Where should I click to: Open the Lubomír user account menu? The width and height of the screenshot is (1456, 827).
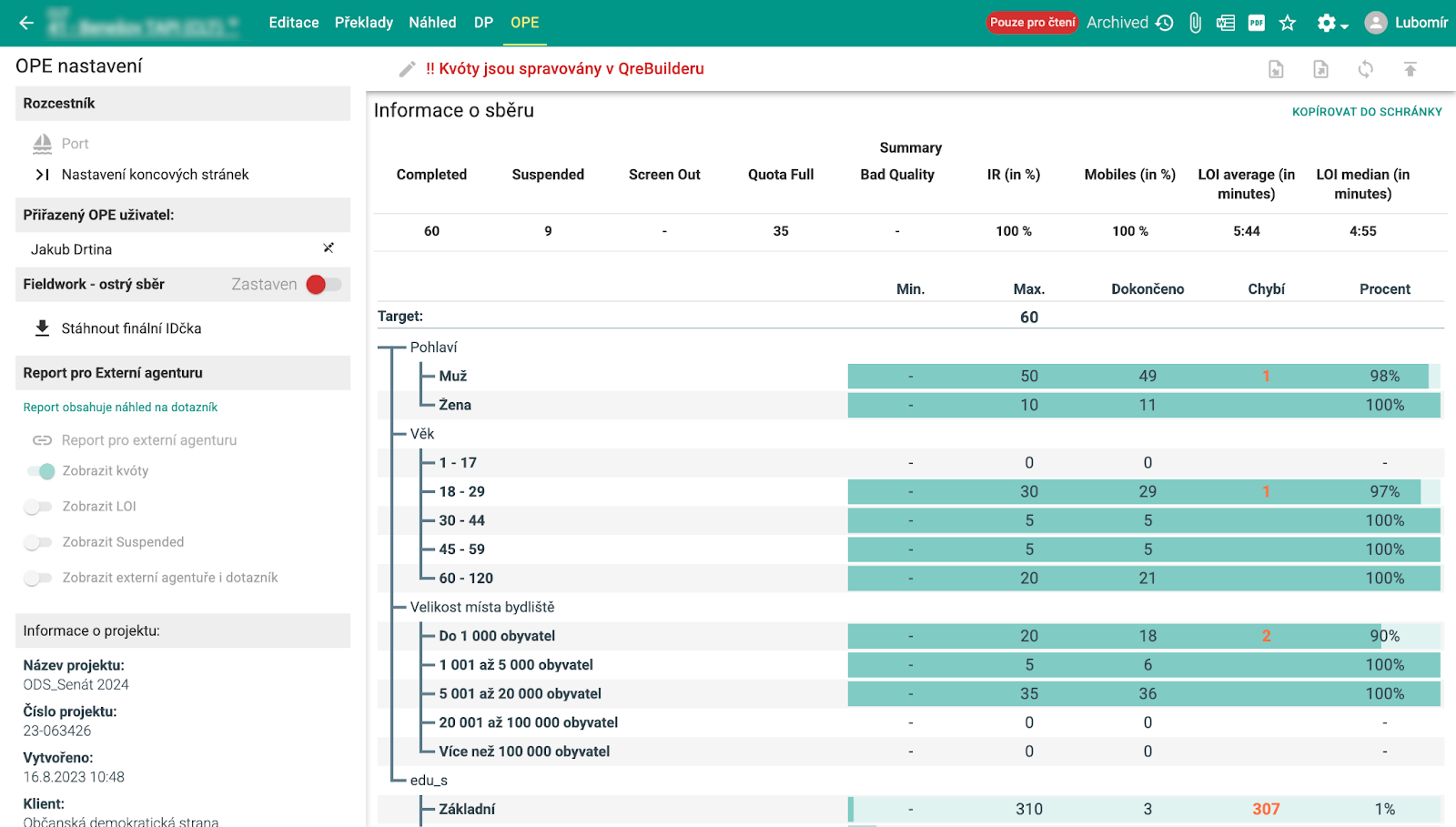coord(1406,23)
